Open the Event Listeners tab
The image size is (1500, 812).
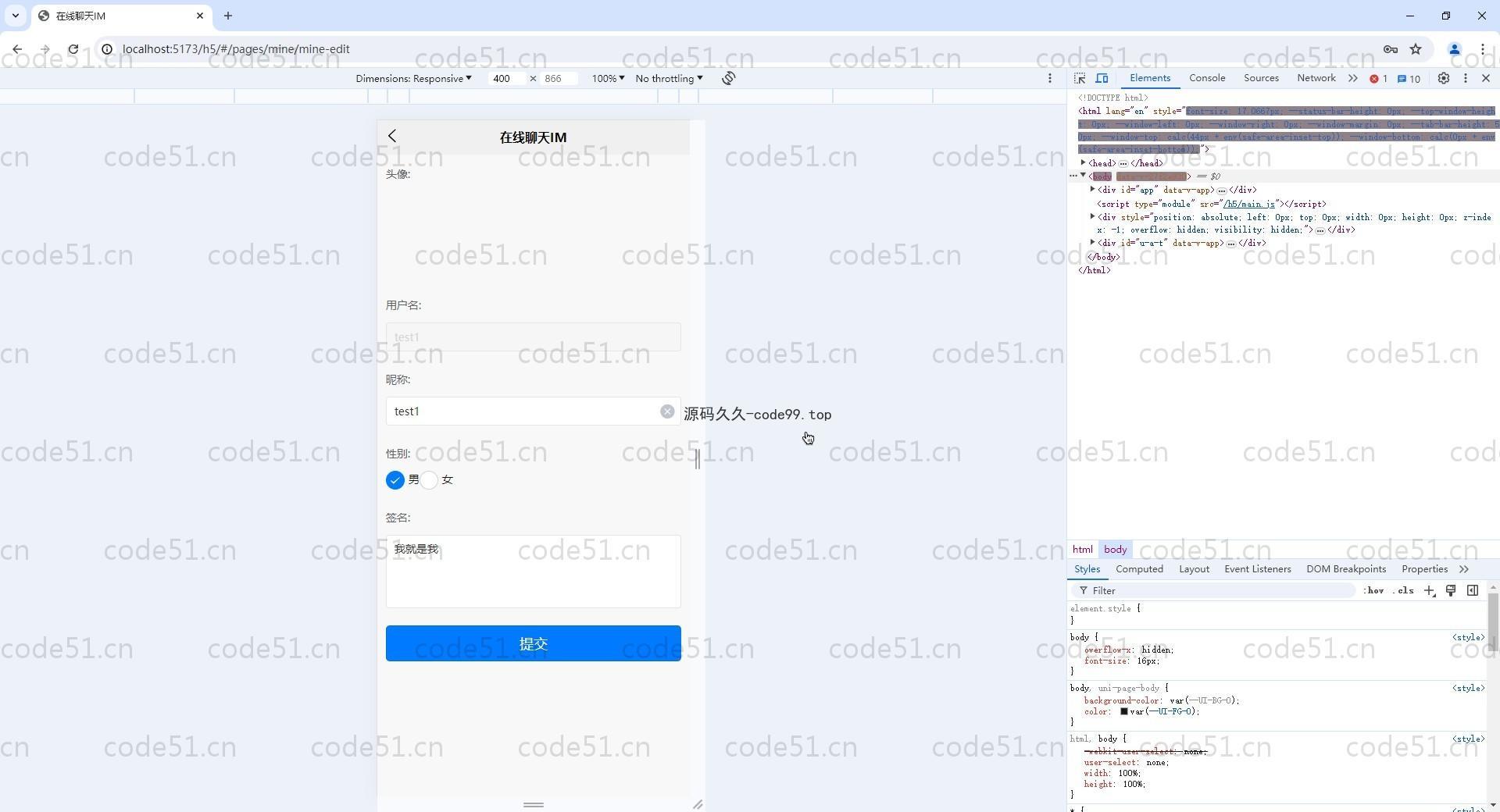click(1258, 569)
